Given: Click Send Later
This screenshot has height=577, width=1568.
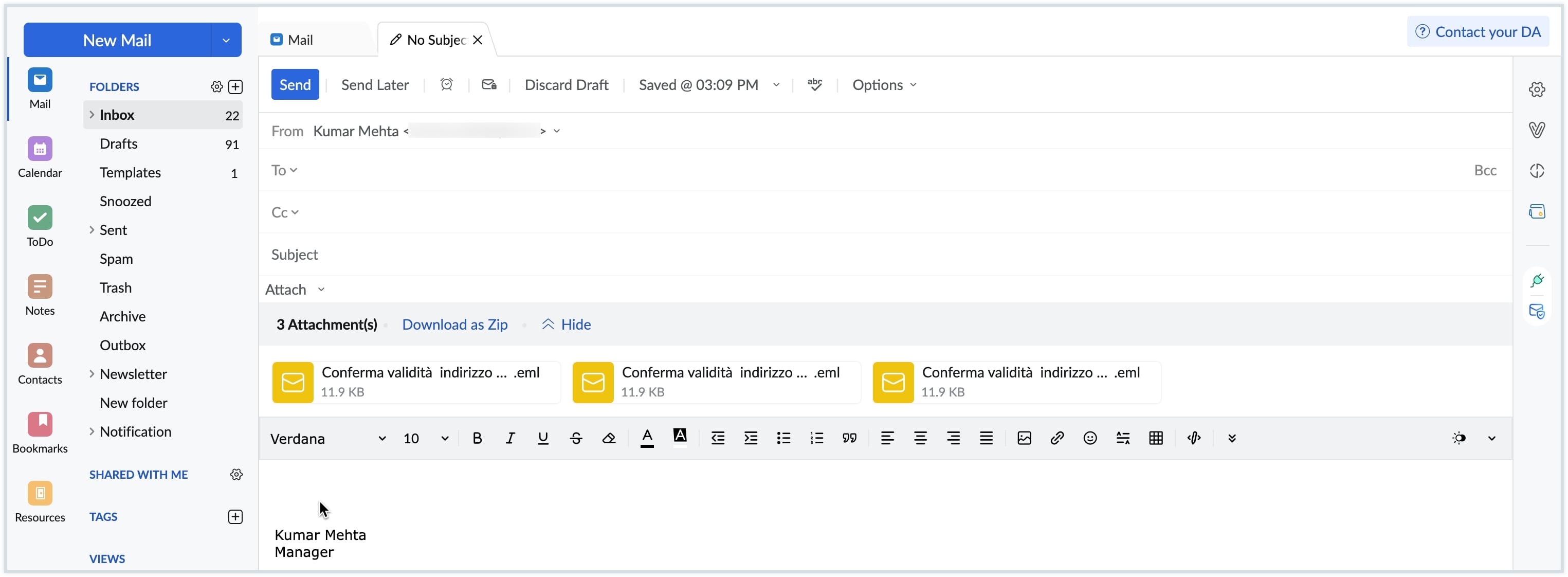Looking at the screenshot, I should [x=375, y=85].
